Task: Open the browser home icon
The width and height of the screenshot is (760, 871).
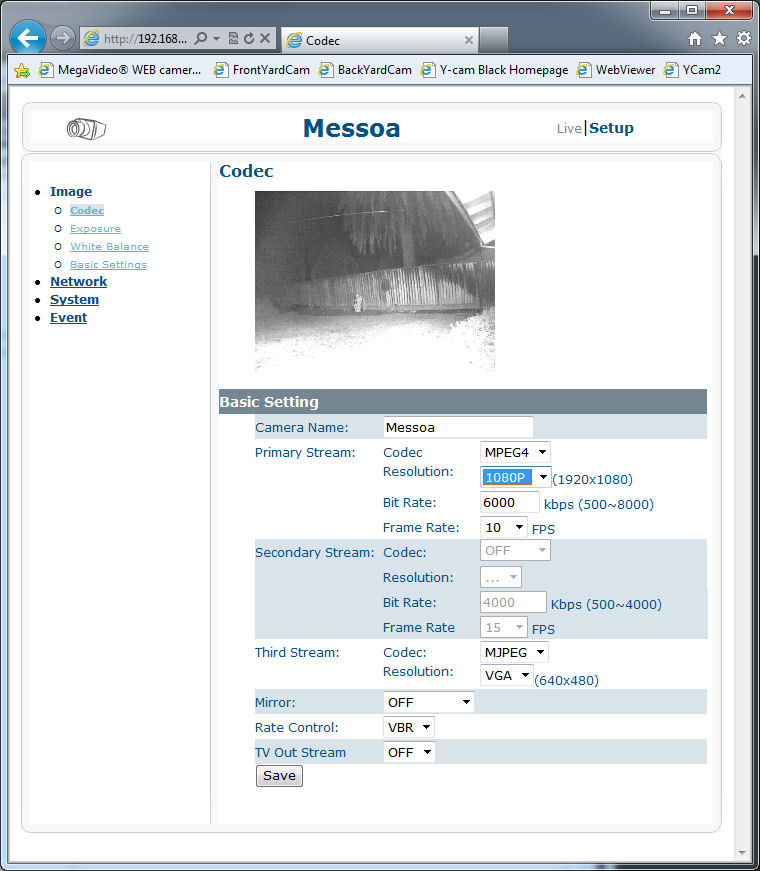Action: (695, 39)
